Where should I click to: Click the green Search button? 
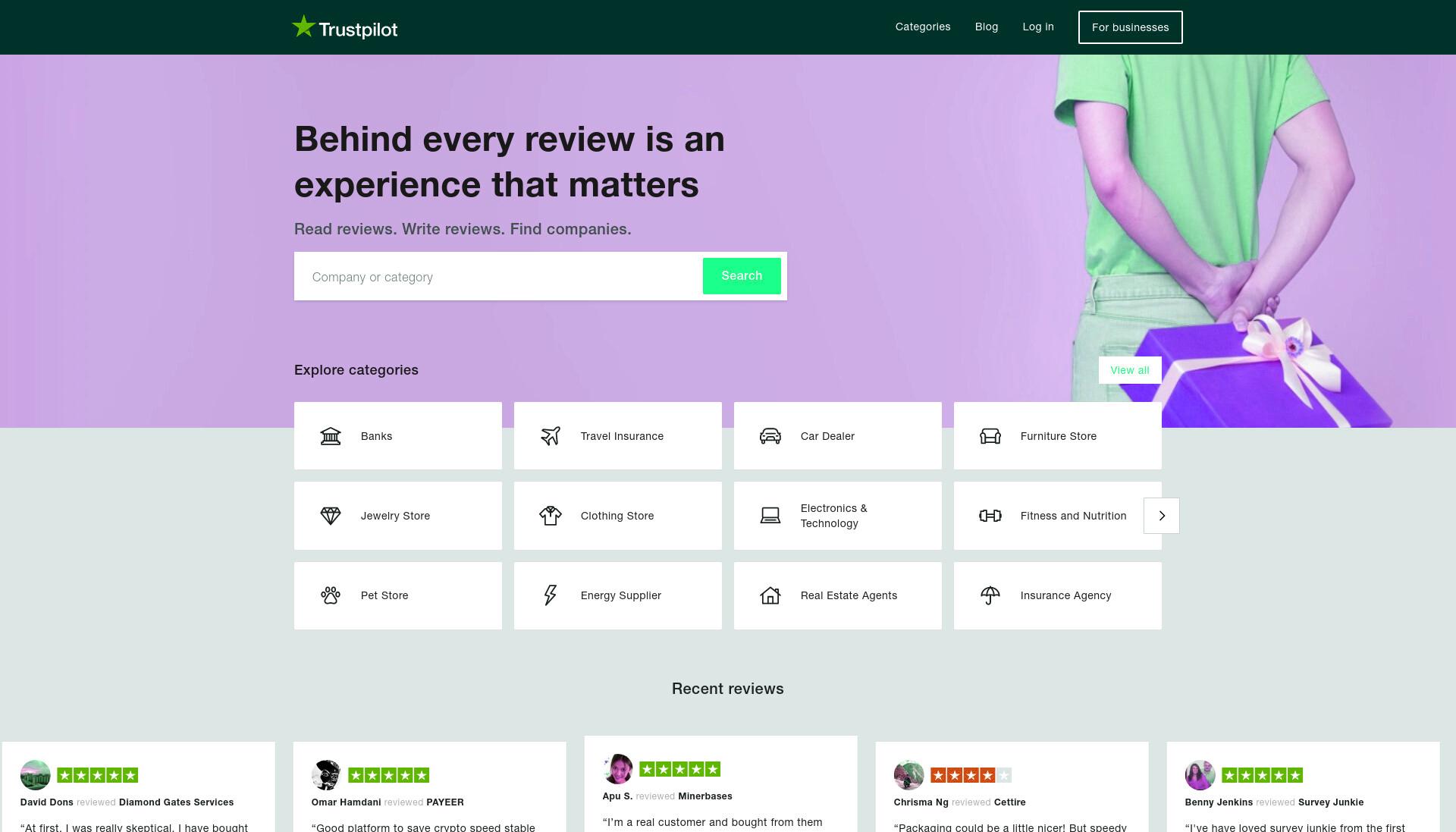pyautogui.click(x=742, y=276)
